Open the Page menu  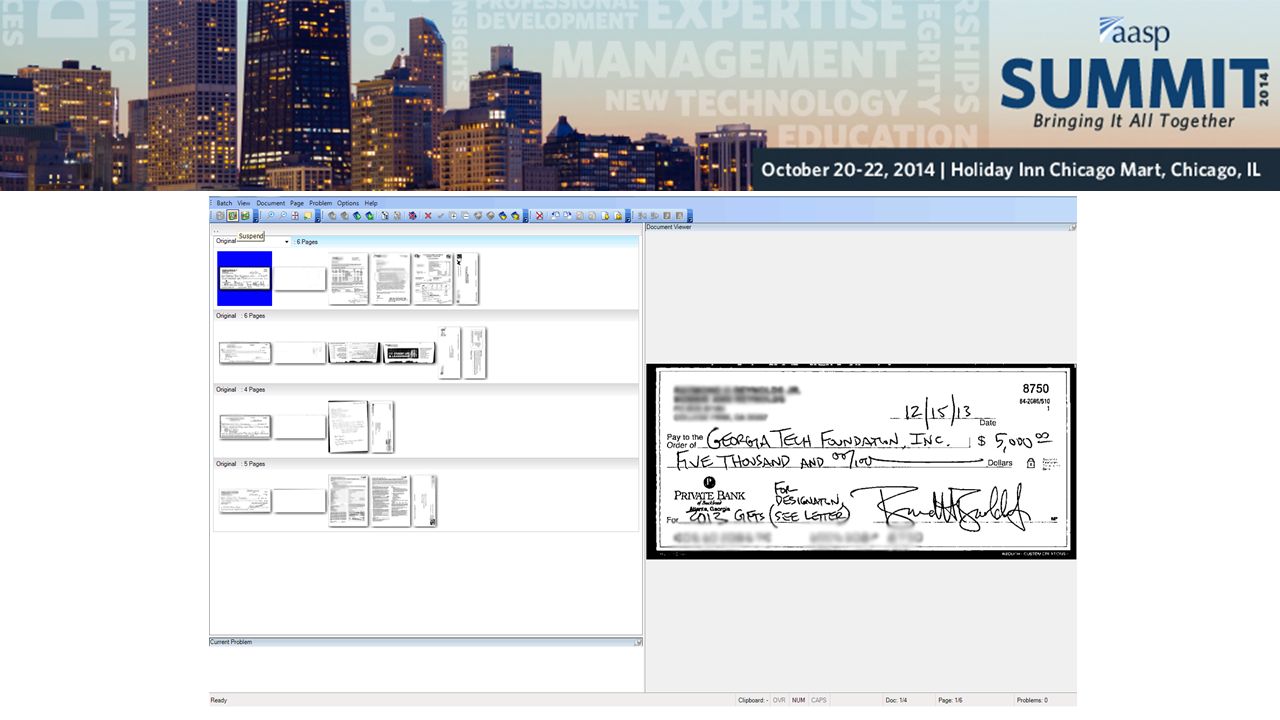297,203
